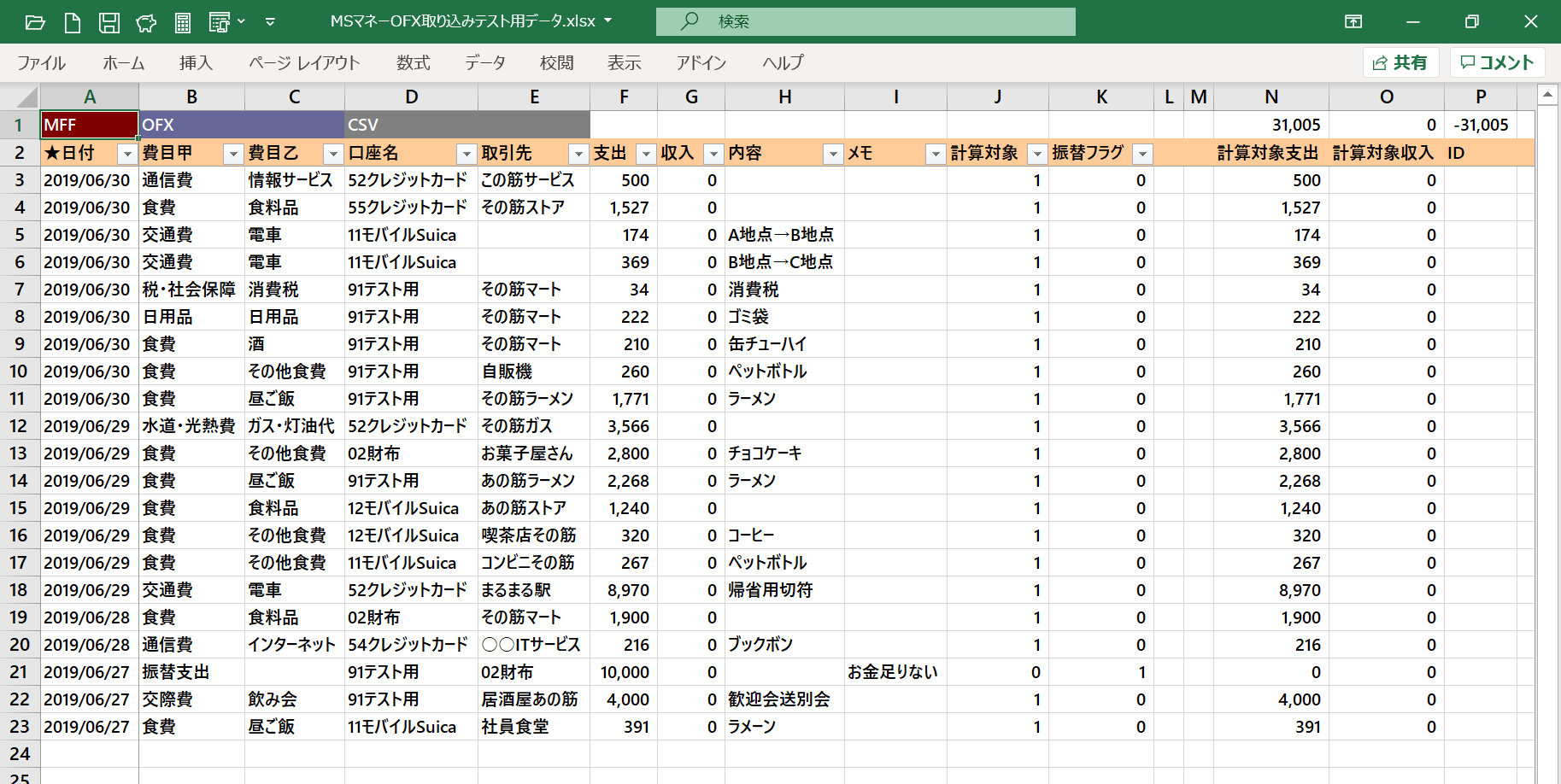Click the piggy bank icon in toolbar
The width and height of the screenshot is (1561, 784).
(x=146, y=22)
